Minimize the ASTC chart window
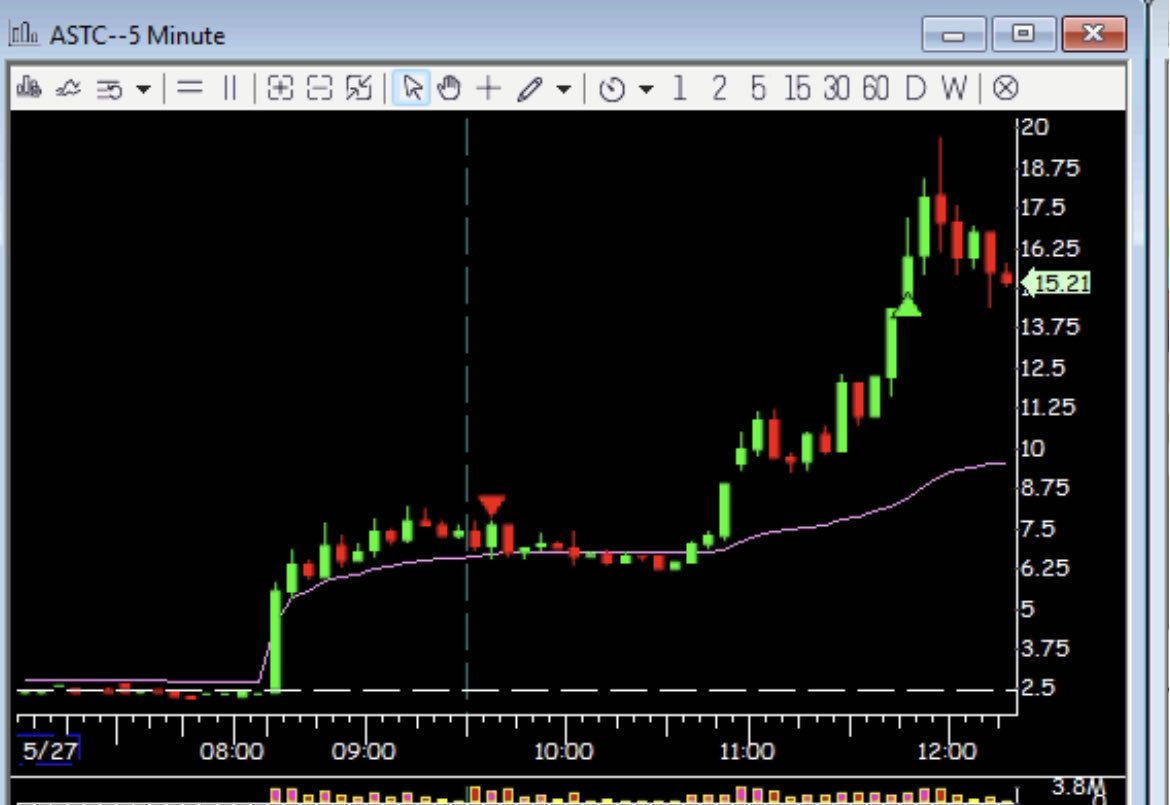The height and width of the screenshot is (805, 1170). (954, 34)
